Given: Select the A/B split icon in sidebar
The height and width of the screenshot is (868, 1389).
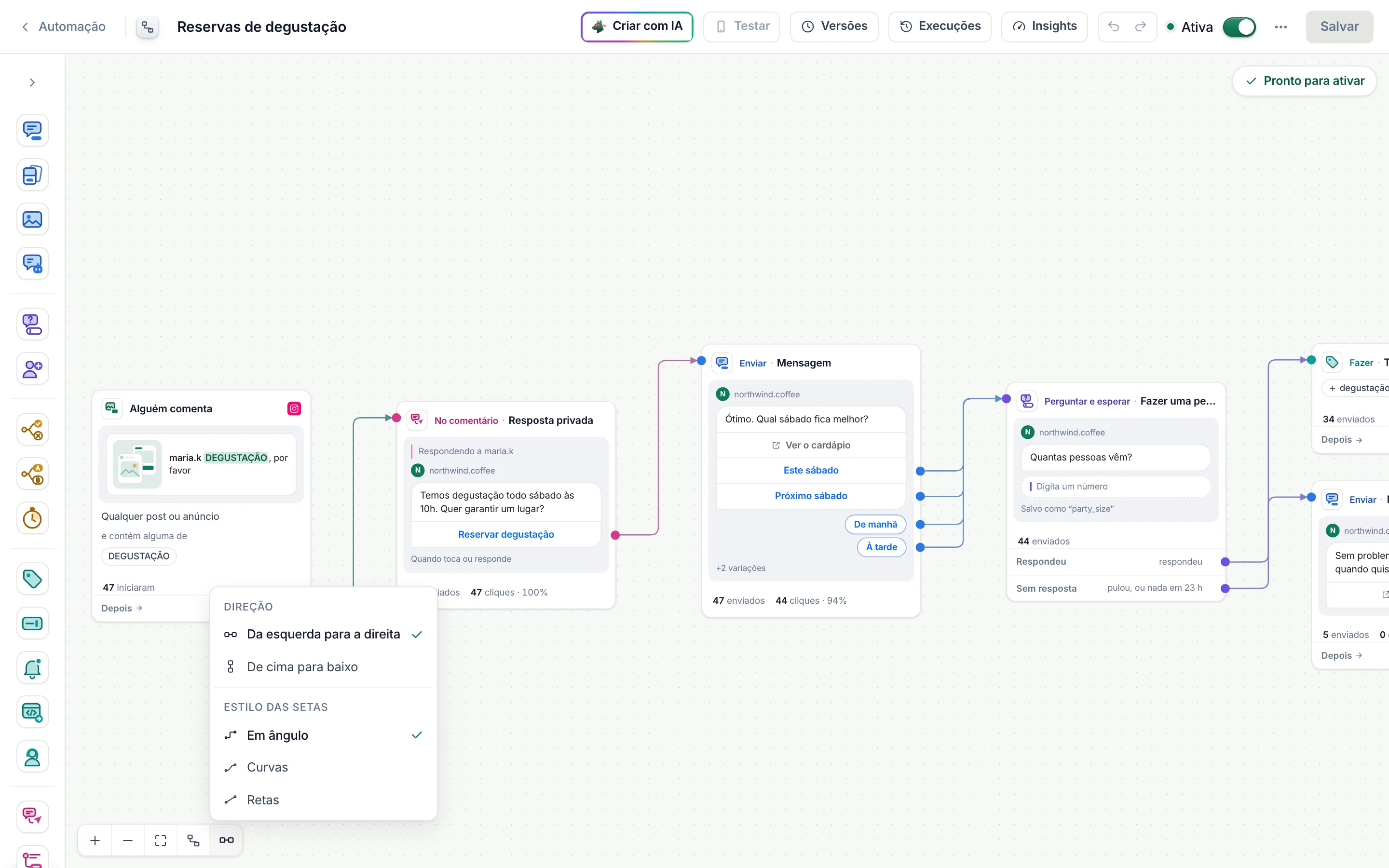Looking at the screenshot, I should pos(32,474).
